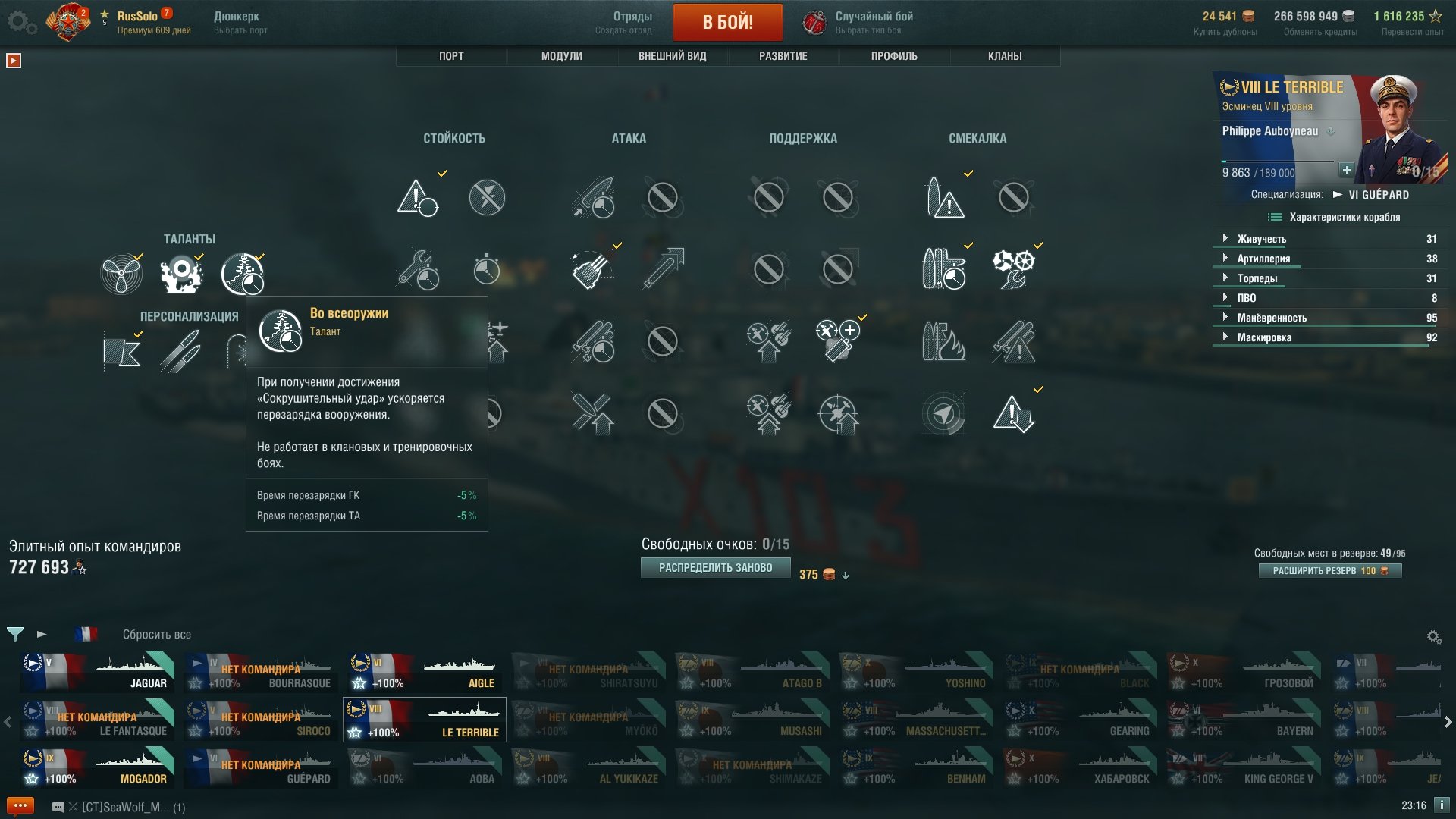Switch to the МОДУЛИ tab
The image size is (1456, 819).
click(x=562, y=56)
